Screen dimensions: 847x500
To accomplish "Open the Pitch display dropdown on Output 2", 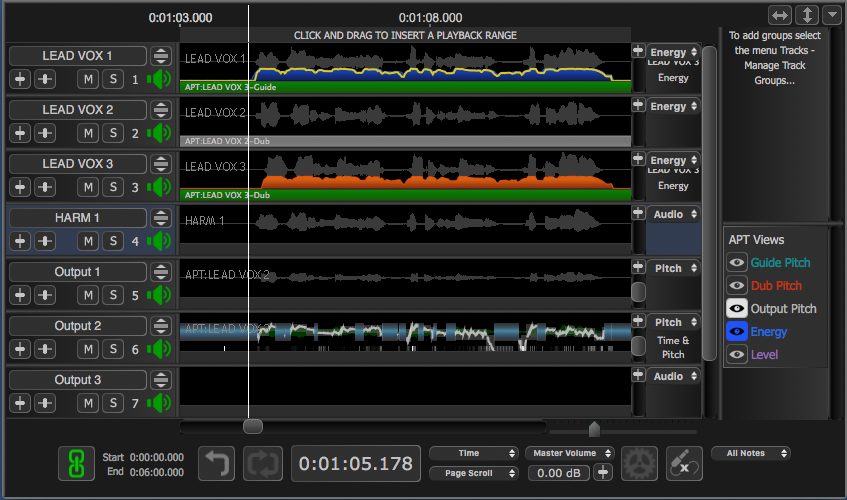I will (674, 323).
